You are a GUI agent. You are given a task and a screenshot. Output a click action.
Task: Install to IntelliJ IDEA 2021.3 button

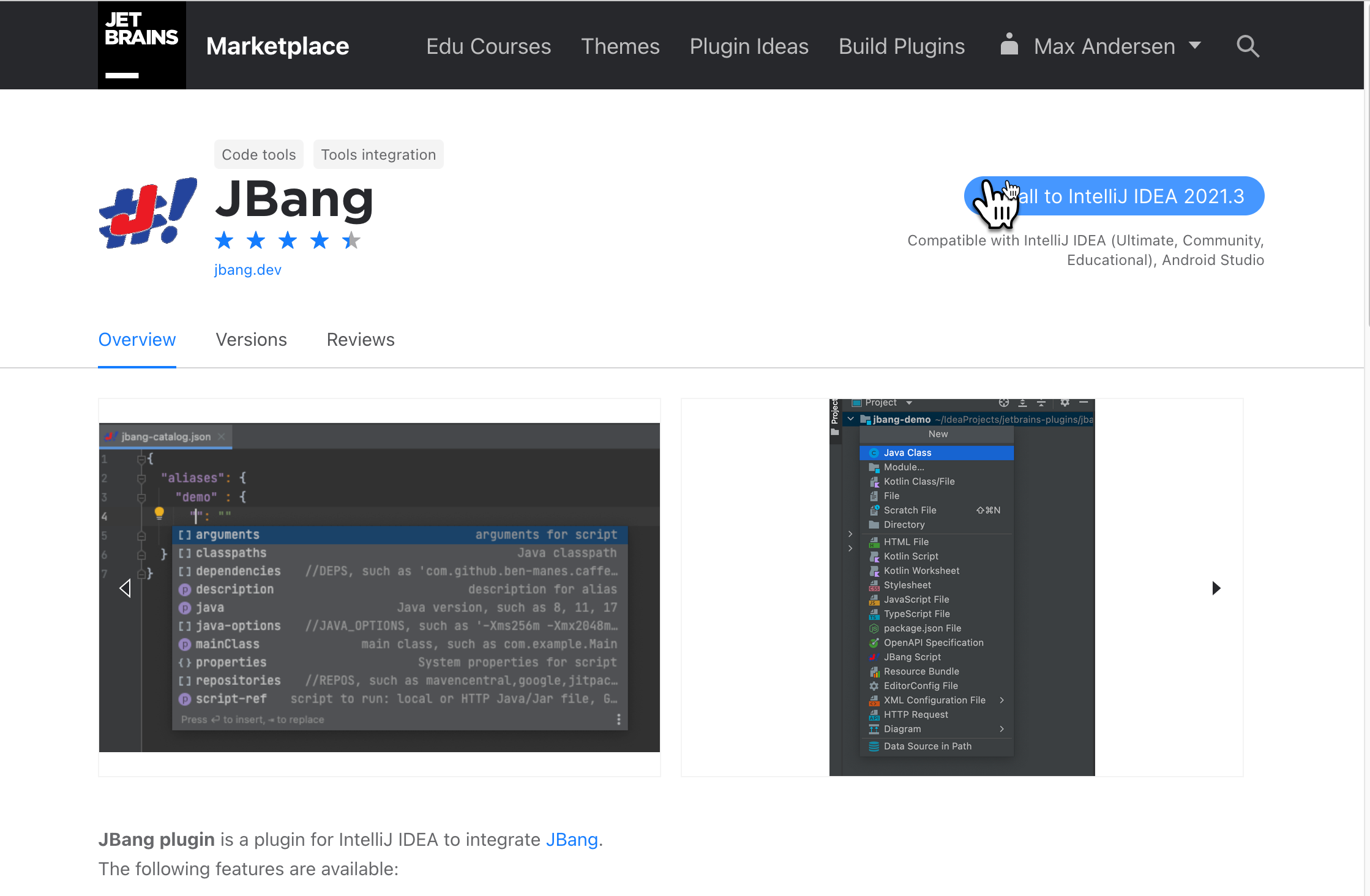tap(1114, 196)
